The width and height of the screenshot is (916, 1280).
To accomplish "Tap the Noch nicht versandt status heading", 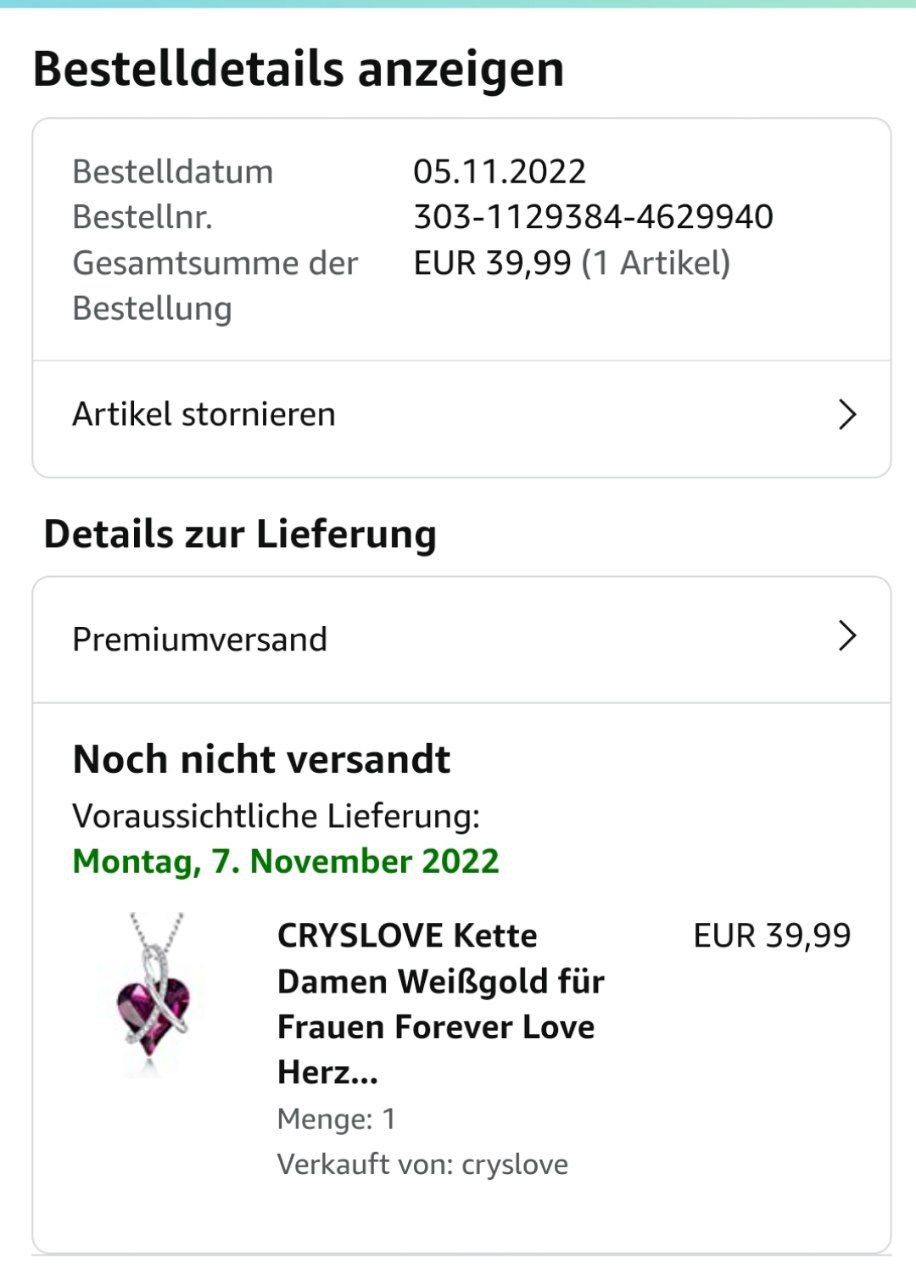I will pos(261,760).
